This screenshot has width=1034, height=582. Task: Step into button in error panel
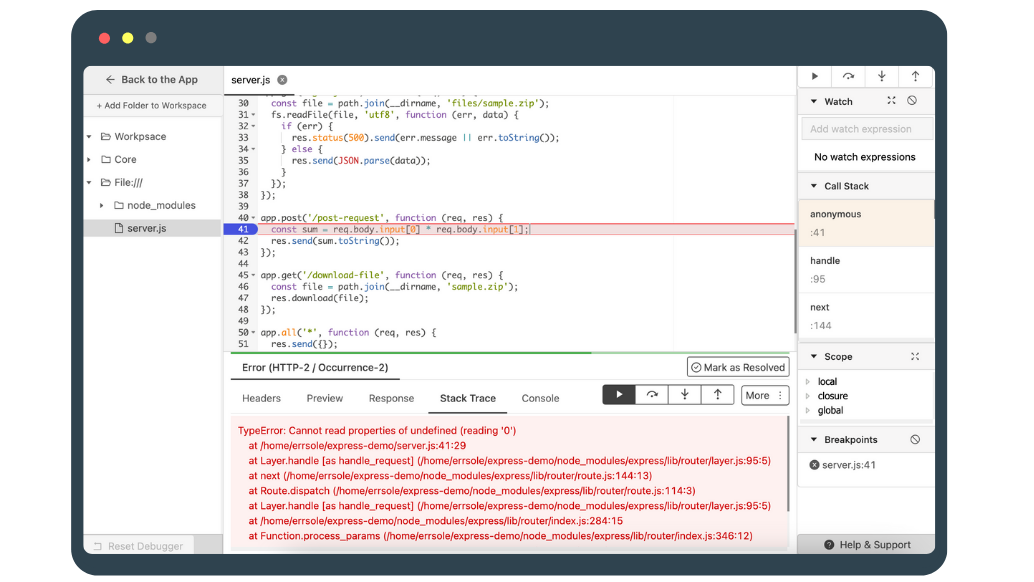pyautogui.click(x=684, y=395)
